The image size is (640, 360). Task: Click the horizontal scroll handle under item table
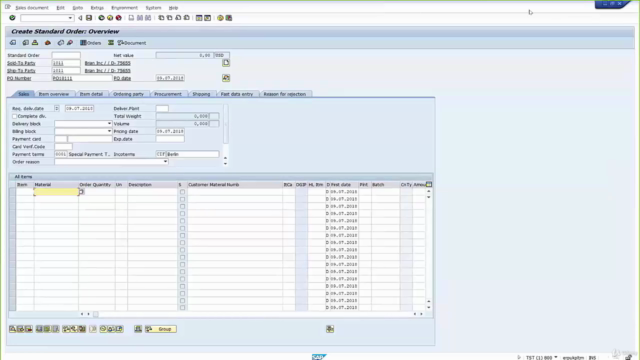pos(96,314)
